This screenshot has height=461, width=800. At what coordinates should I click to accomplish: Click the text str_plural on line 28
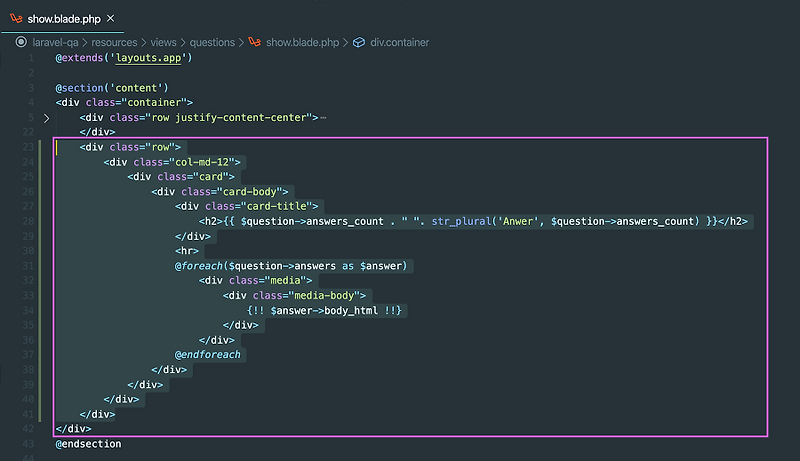(461, 221)
